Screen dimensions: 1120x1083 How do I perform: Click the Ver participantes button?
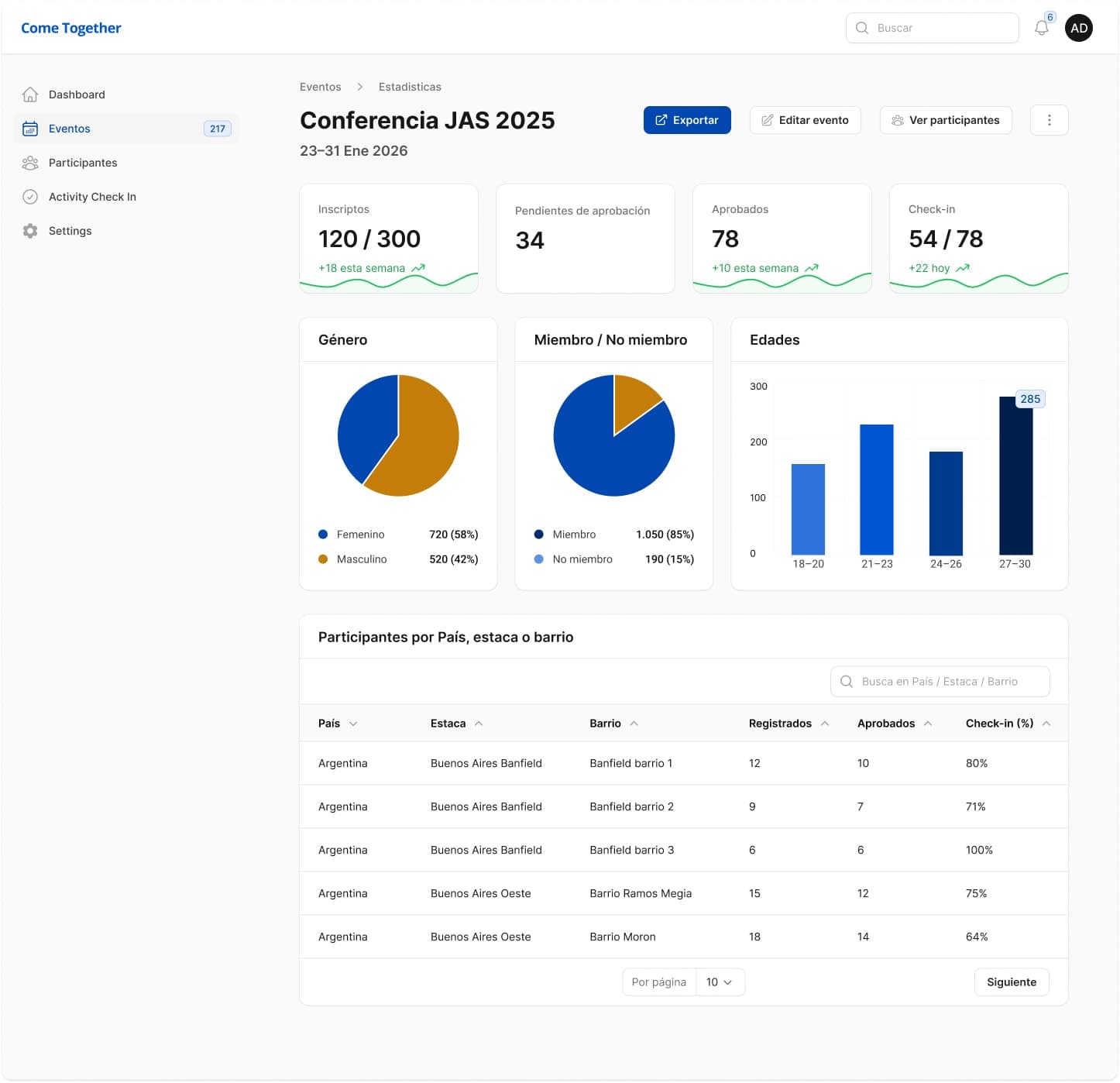(946, 120)
